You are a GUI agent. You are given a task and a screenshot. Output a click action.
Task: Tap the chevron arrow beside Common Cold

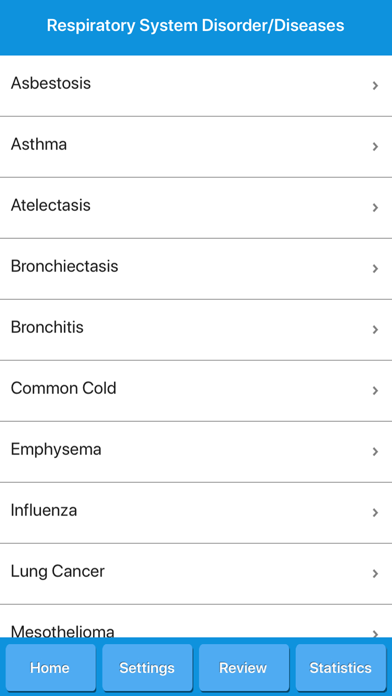(x=375, y=390)
